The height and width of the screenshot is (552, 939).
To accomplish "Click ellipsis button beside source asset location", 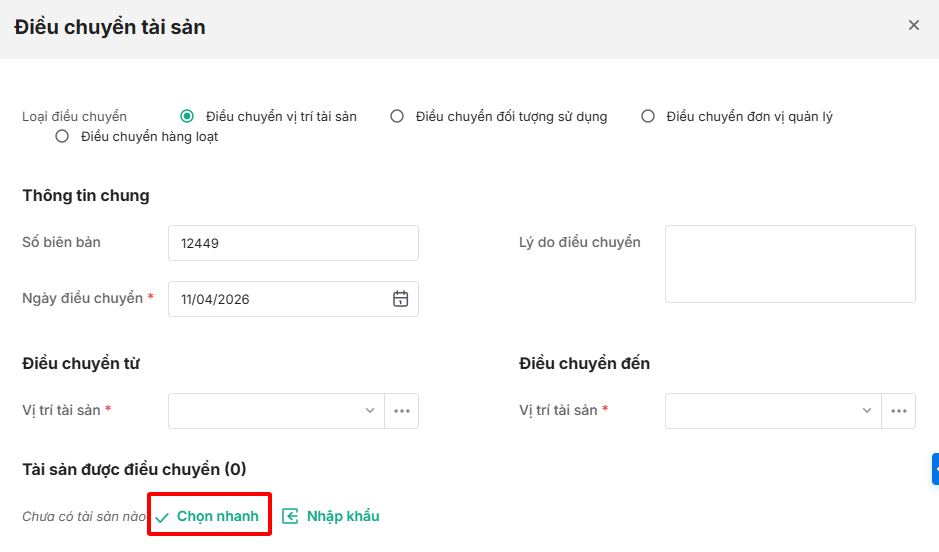I will tap(402, 411).
